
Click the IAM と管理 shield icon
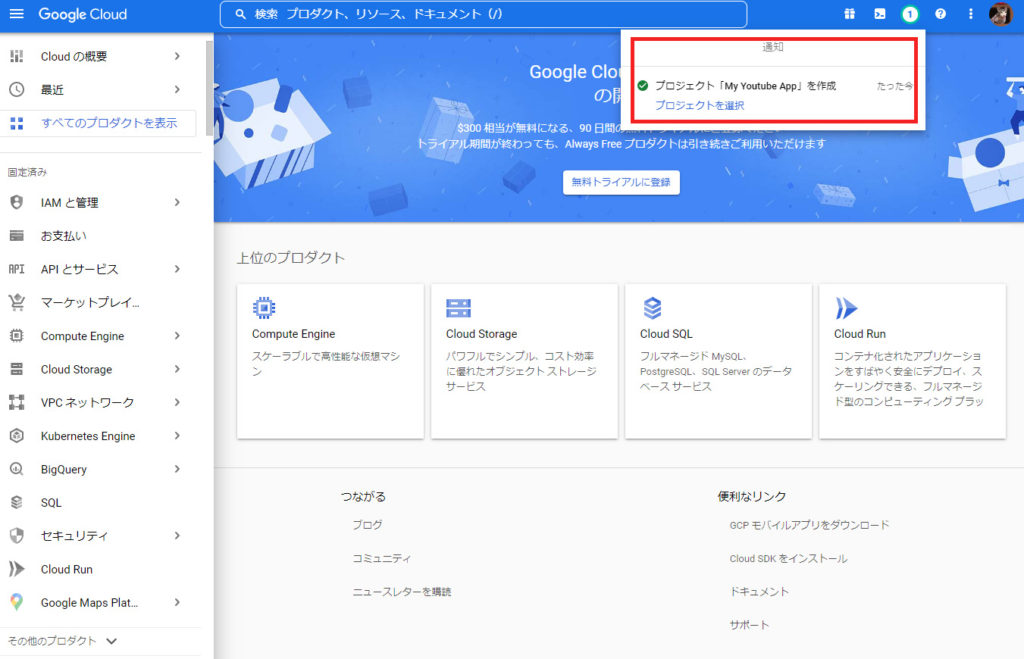[16, 202]
